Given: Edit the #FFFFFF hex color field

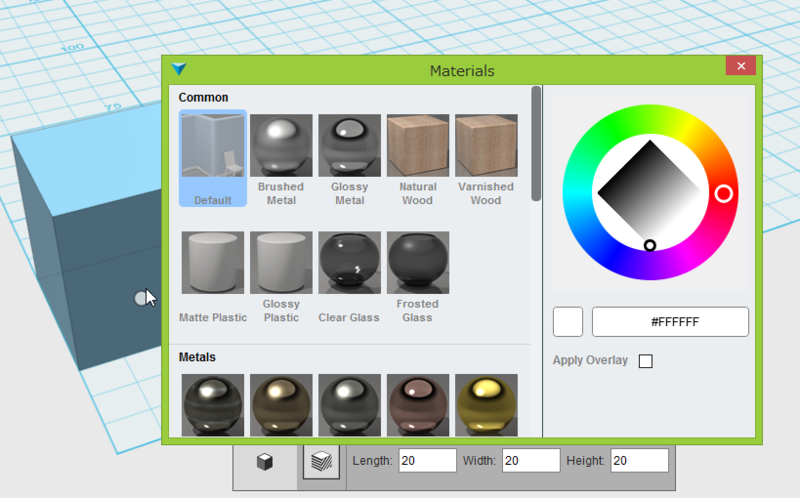Looking at the screenshot, I should (670, 321).
